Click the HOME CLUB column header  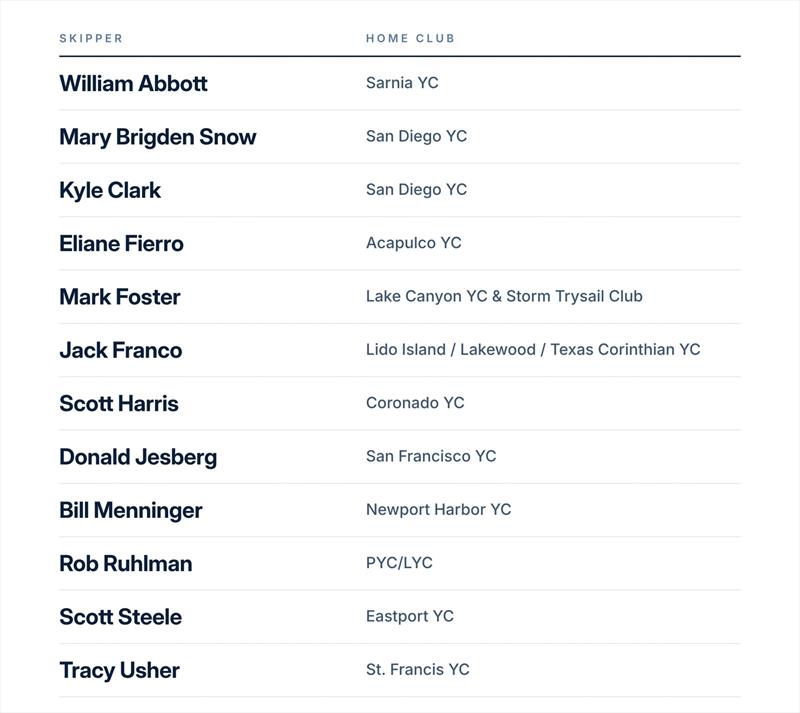click(x=410, y=38)
